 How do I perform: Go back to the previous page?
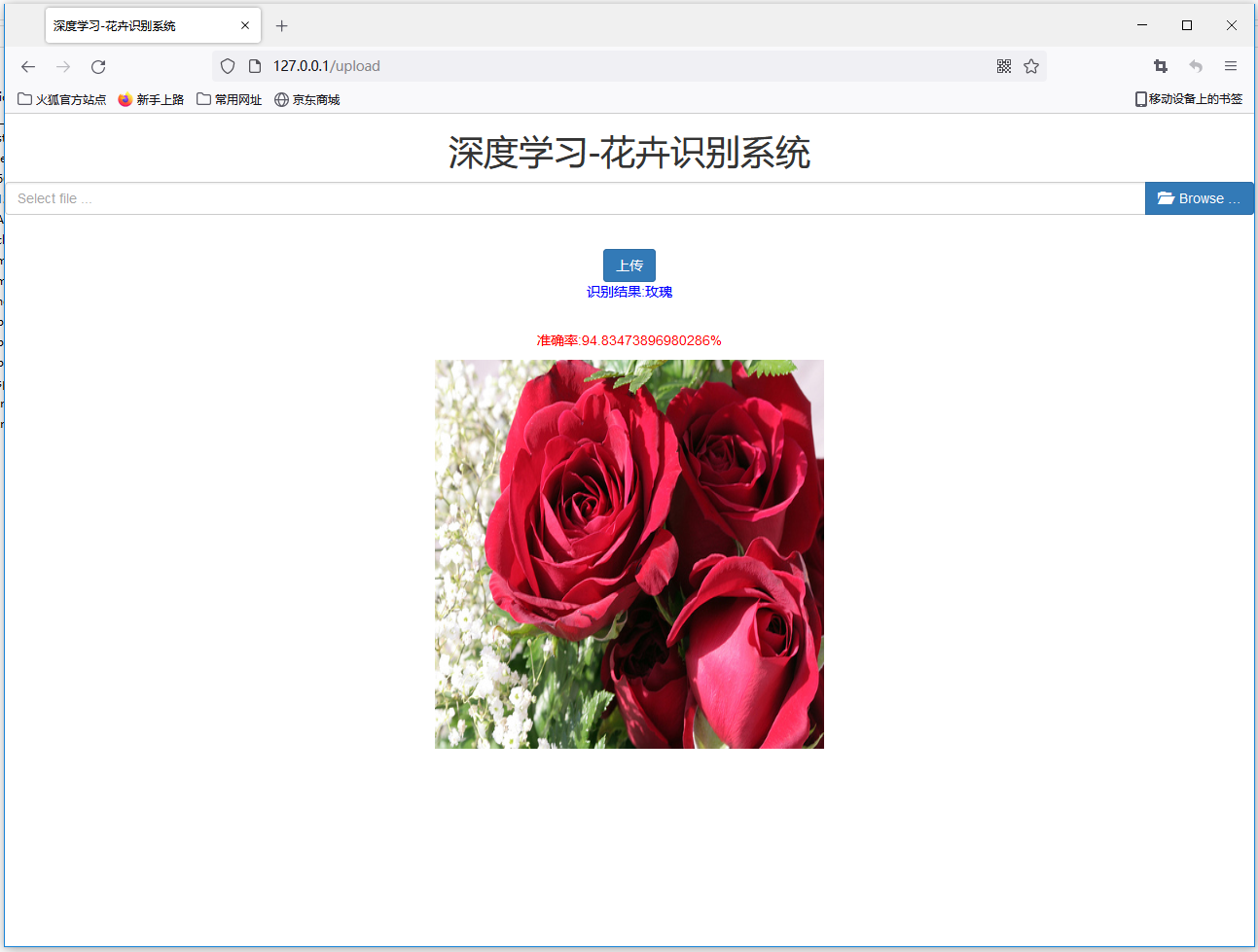pyautogui.click(x=28, y=66)
